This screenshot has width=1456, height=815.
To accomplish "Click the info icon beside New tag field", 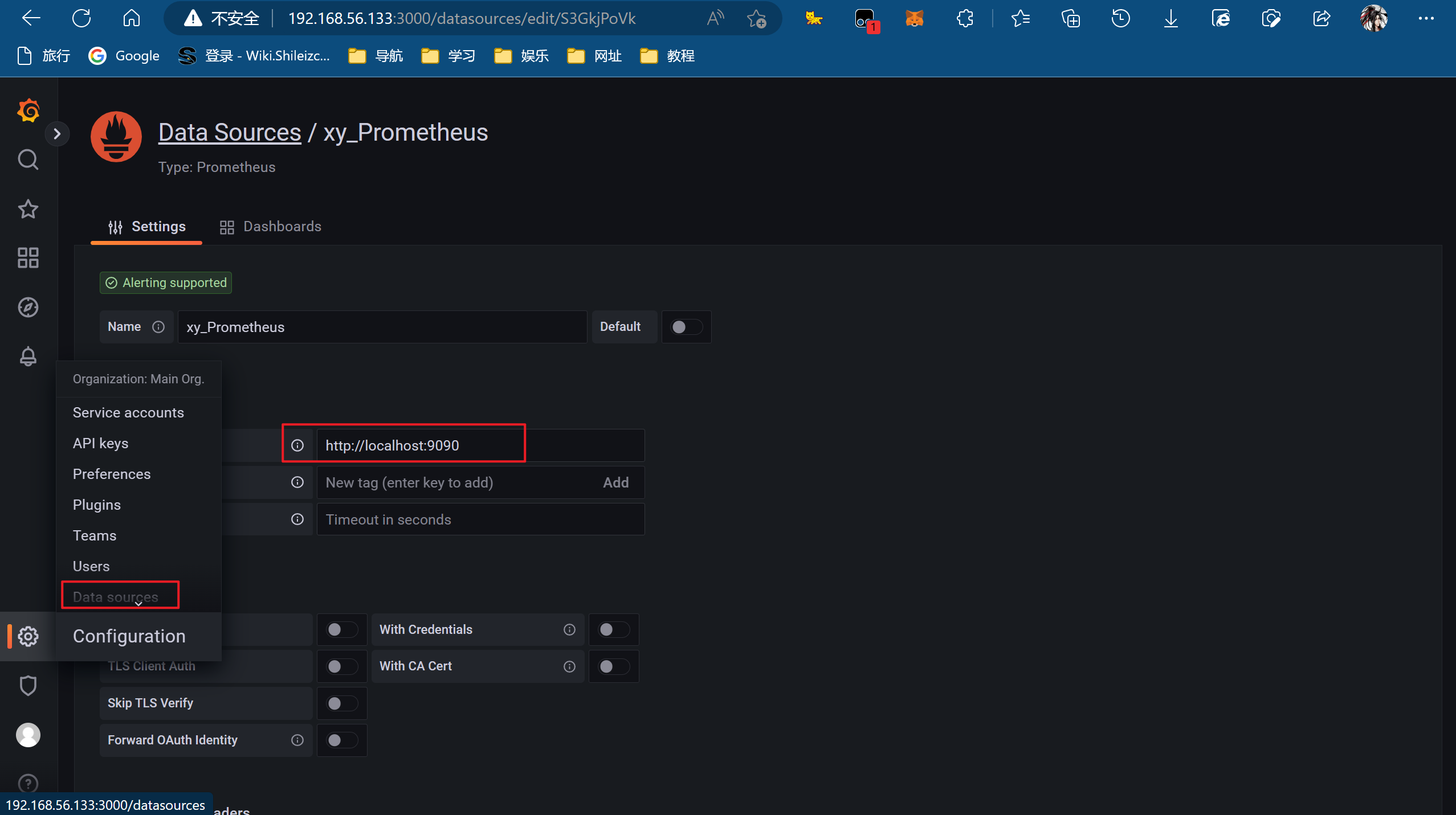I will click(297, 482).
